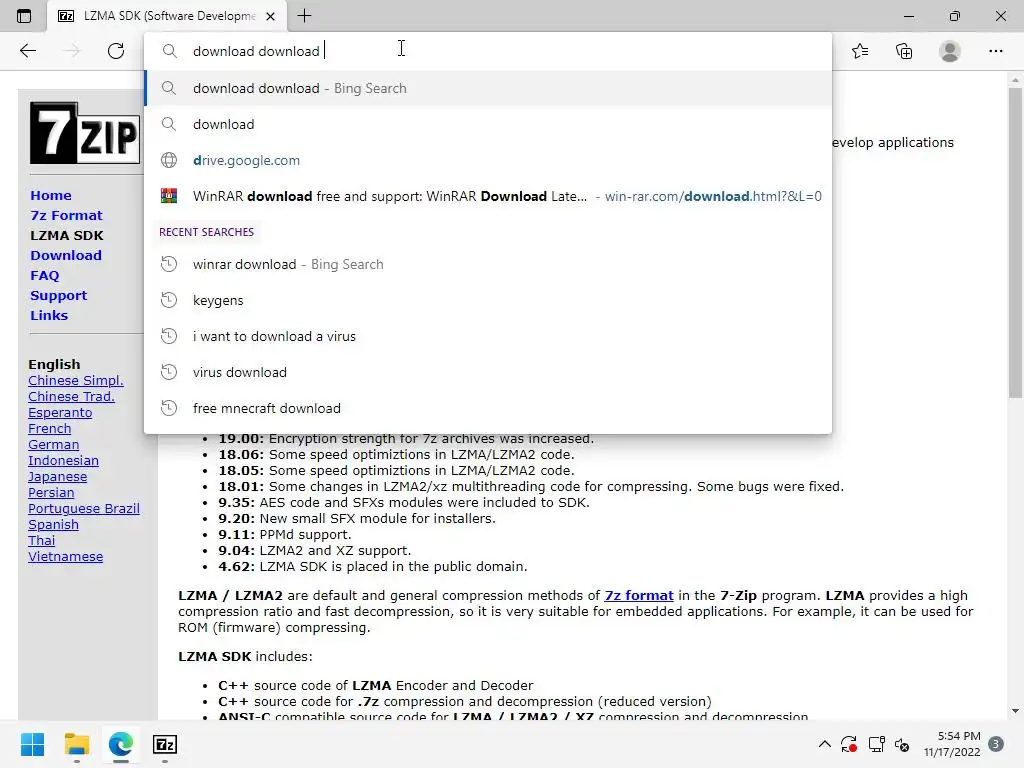Switch language to German
The width and height of the screenshot is (1024, 768).
coord(54,445)
